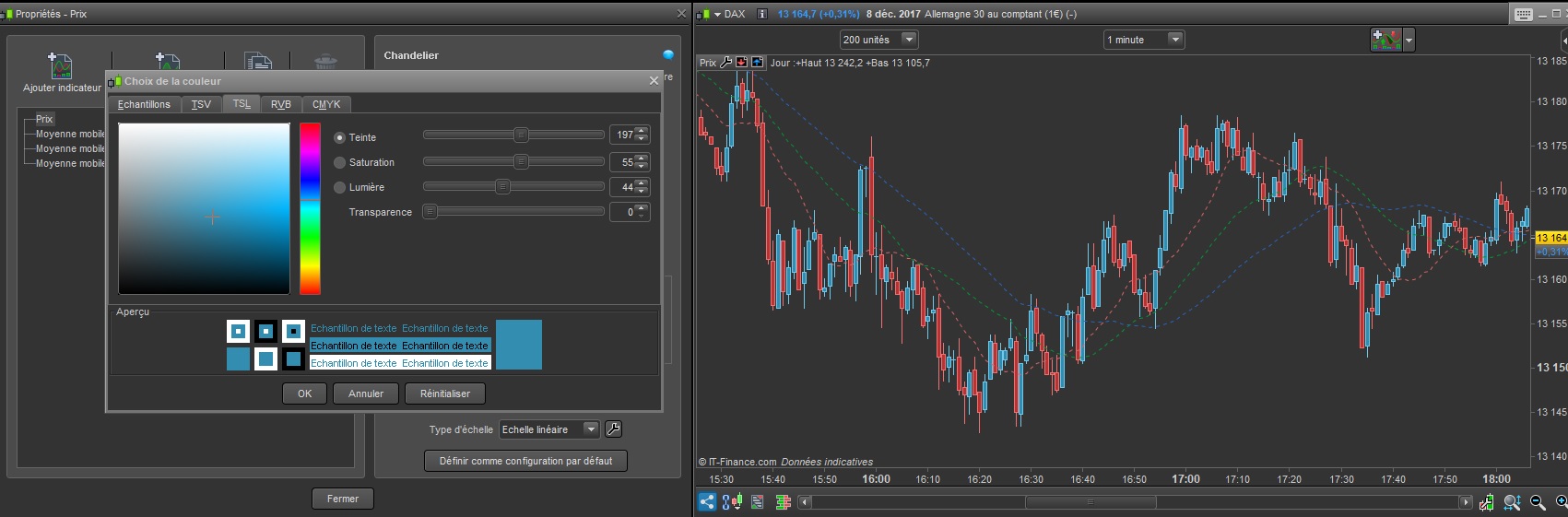Increase Teinte value with up stepper
Screen dimensions: 1568x517
pyautogui.click(x=643, y=130)
